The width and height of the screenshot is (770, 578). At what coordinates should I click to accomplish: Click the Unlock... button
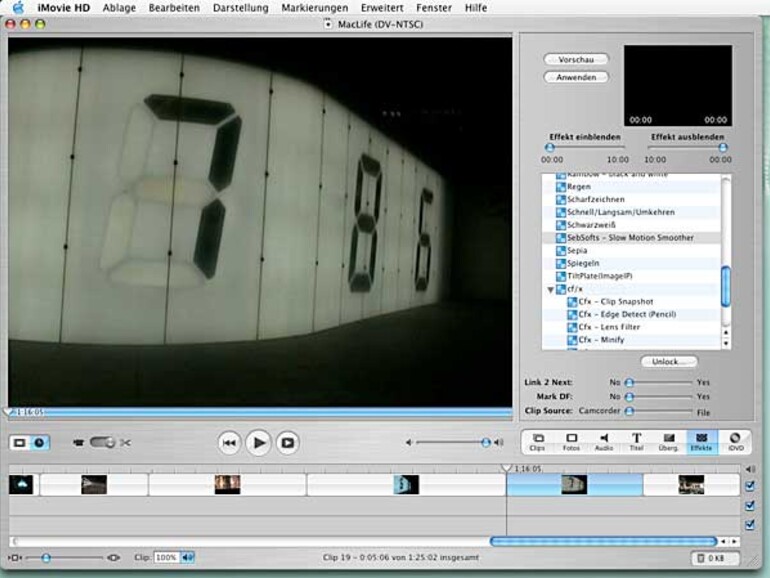pyautogui.click(x=669, y=361)
